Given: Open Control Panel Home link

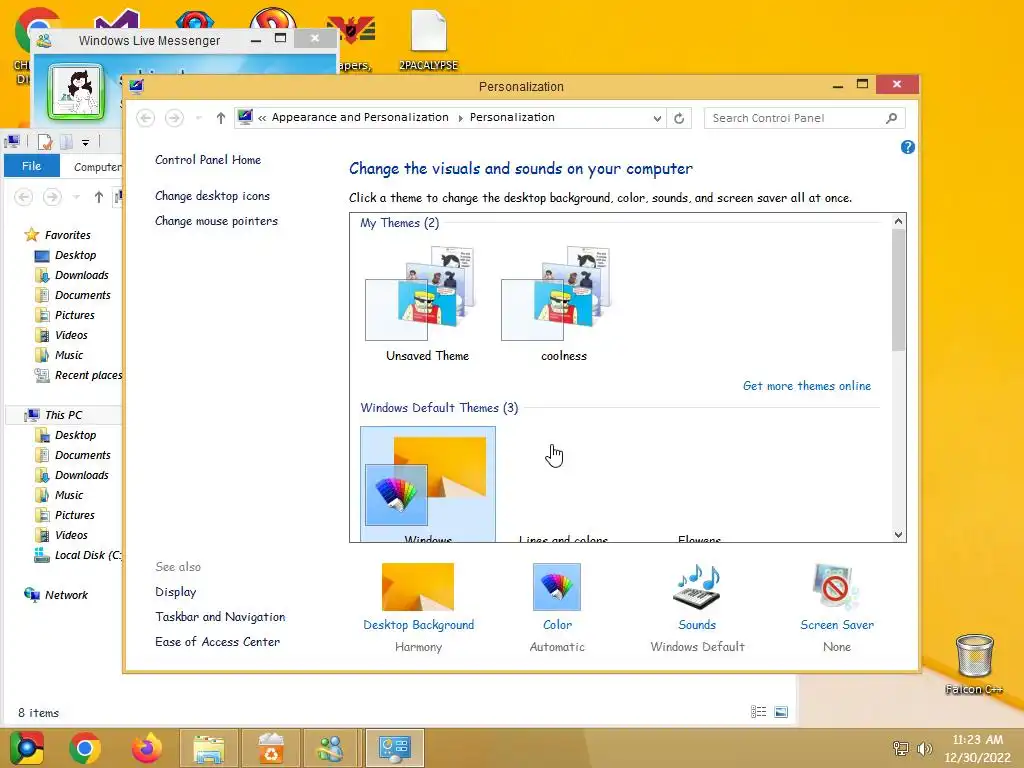Looking at the screenshot, I should coord(208,160).
